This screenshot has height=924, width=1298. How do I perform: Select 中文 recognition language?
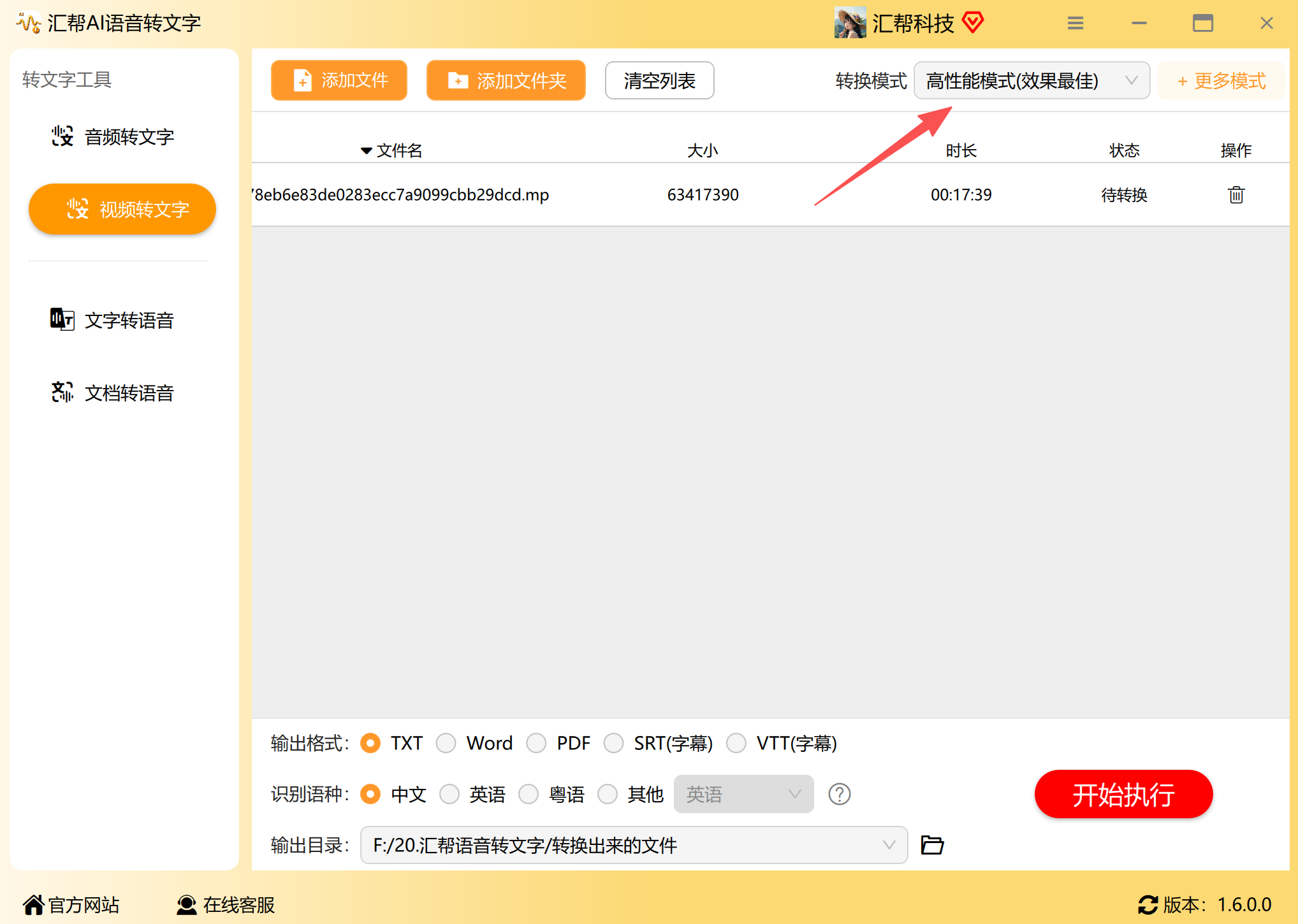pos(393,794)
